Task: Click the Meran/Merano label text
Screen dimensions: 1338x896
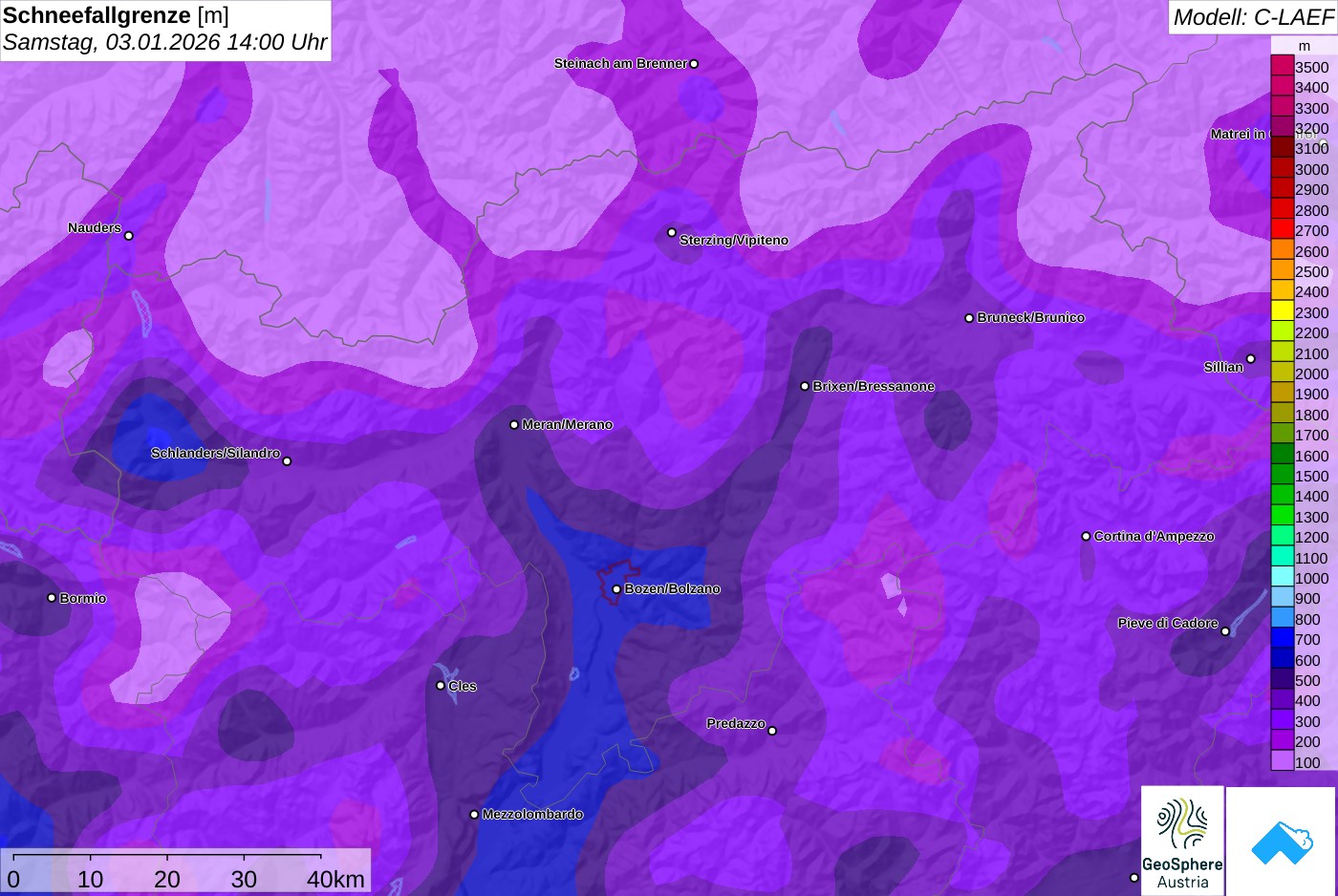Action: pyautogui.click(x=568, y=425)
